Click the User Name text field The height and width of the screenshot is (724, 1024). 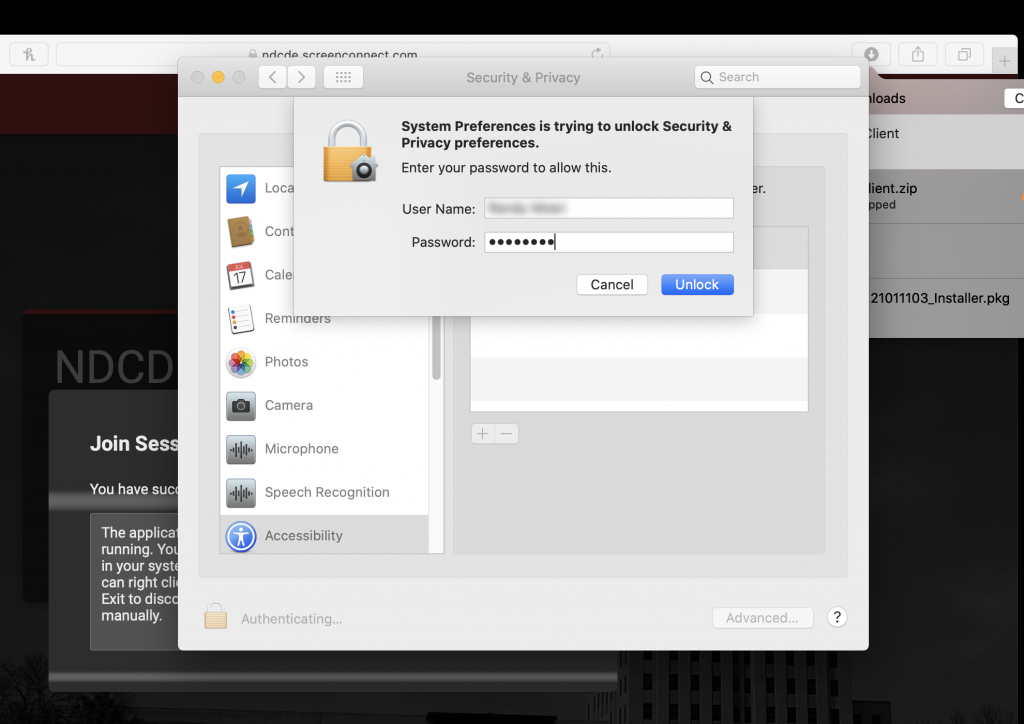[608, 208]
